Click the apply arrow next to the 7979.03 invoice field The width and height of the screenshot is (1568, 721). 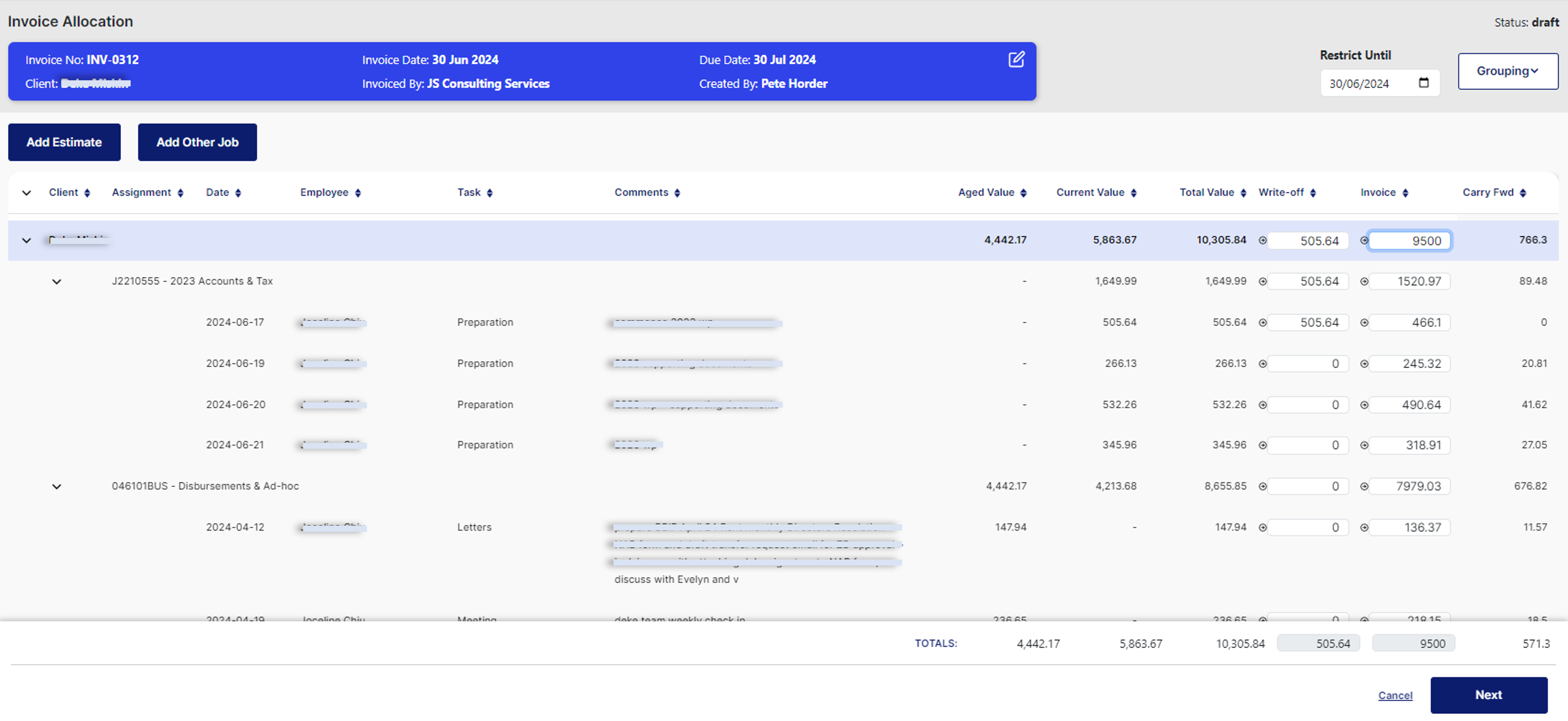coord(1364,486)
